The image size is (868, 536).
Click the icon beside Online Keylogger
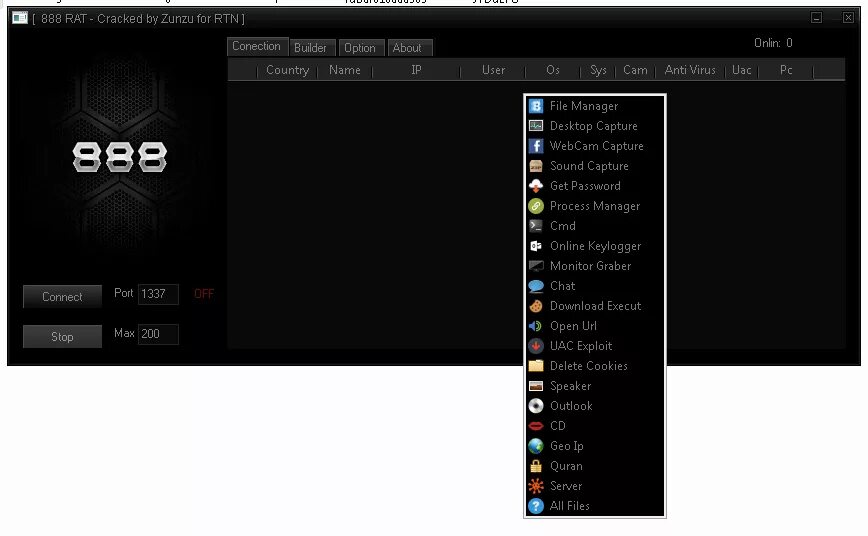[536, 246]
